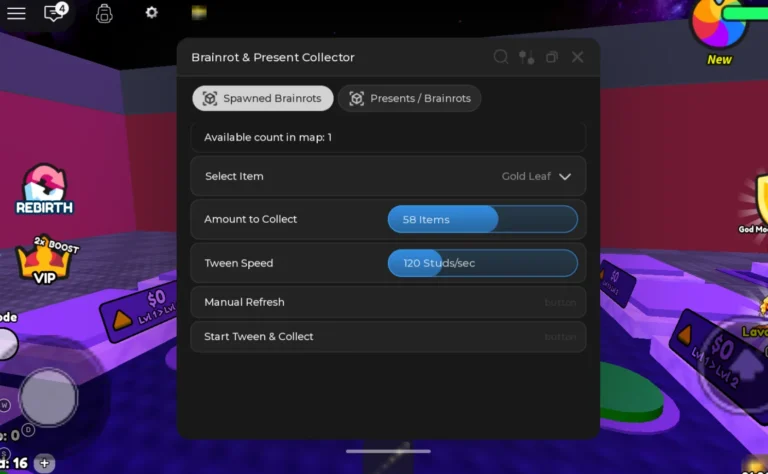Open the chat icon with badge 4
This screenshot has width=768, height=474.
coord(55,12)
